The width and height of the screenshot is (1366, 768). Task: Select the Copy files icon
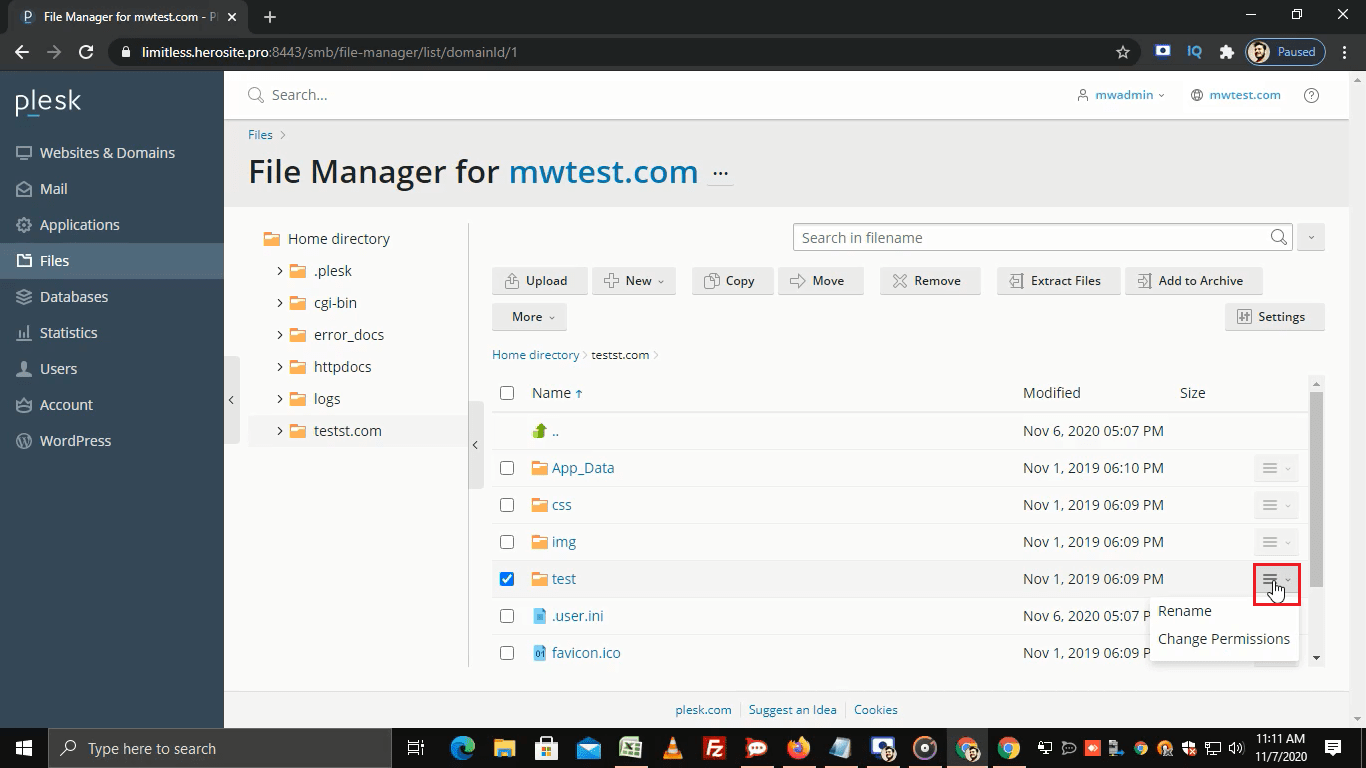731,281
